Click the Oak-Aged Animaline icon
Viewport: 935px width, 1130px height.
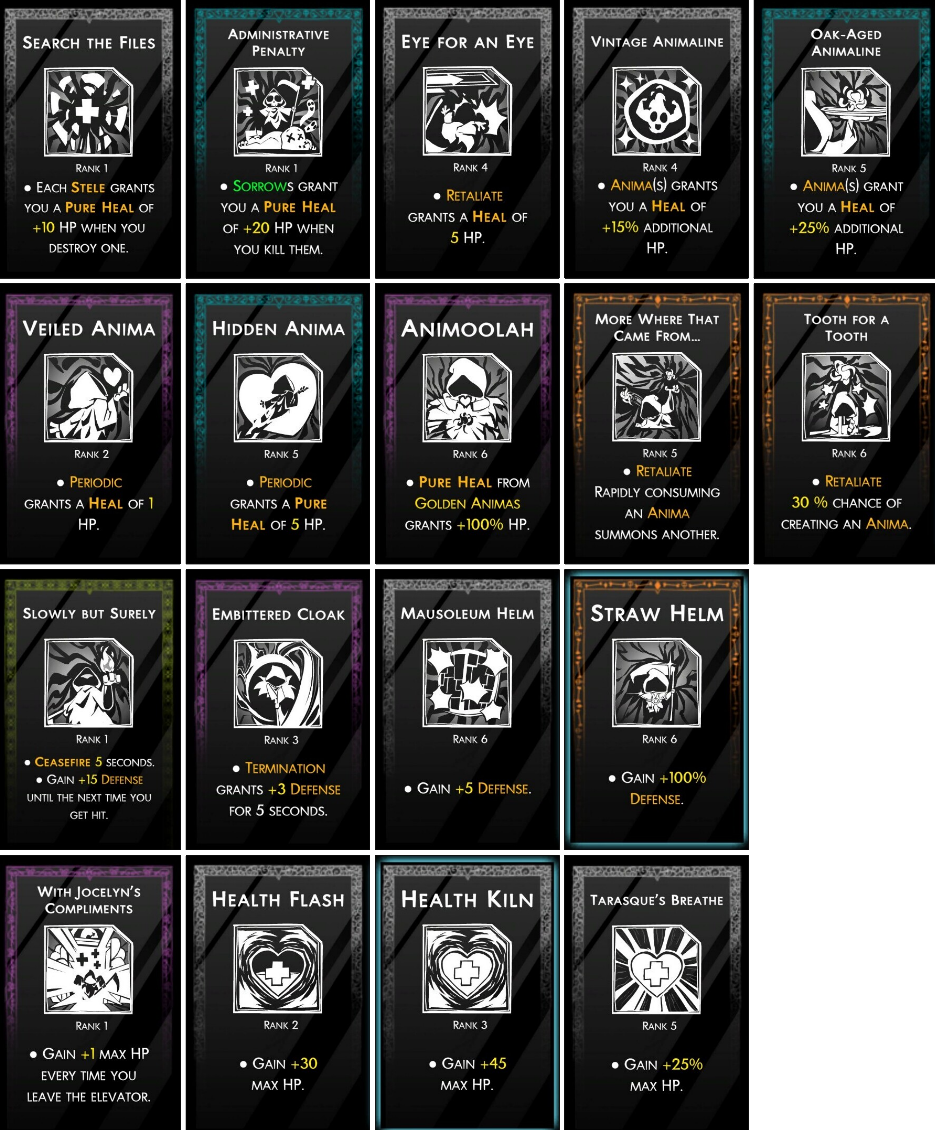click(846, 112)
